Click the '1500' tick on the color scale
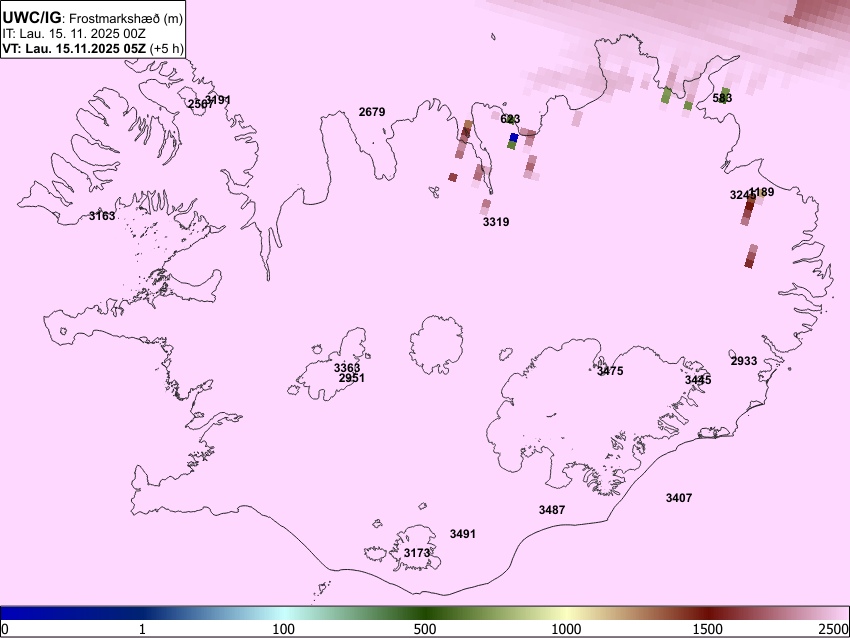850x638 pixels. tap(708, 629)
